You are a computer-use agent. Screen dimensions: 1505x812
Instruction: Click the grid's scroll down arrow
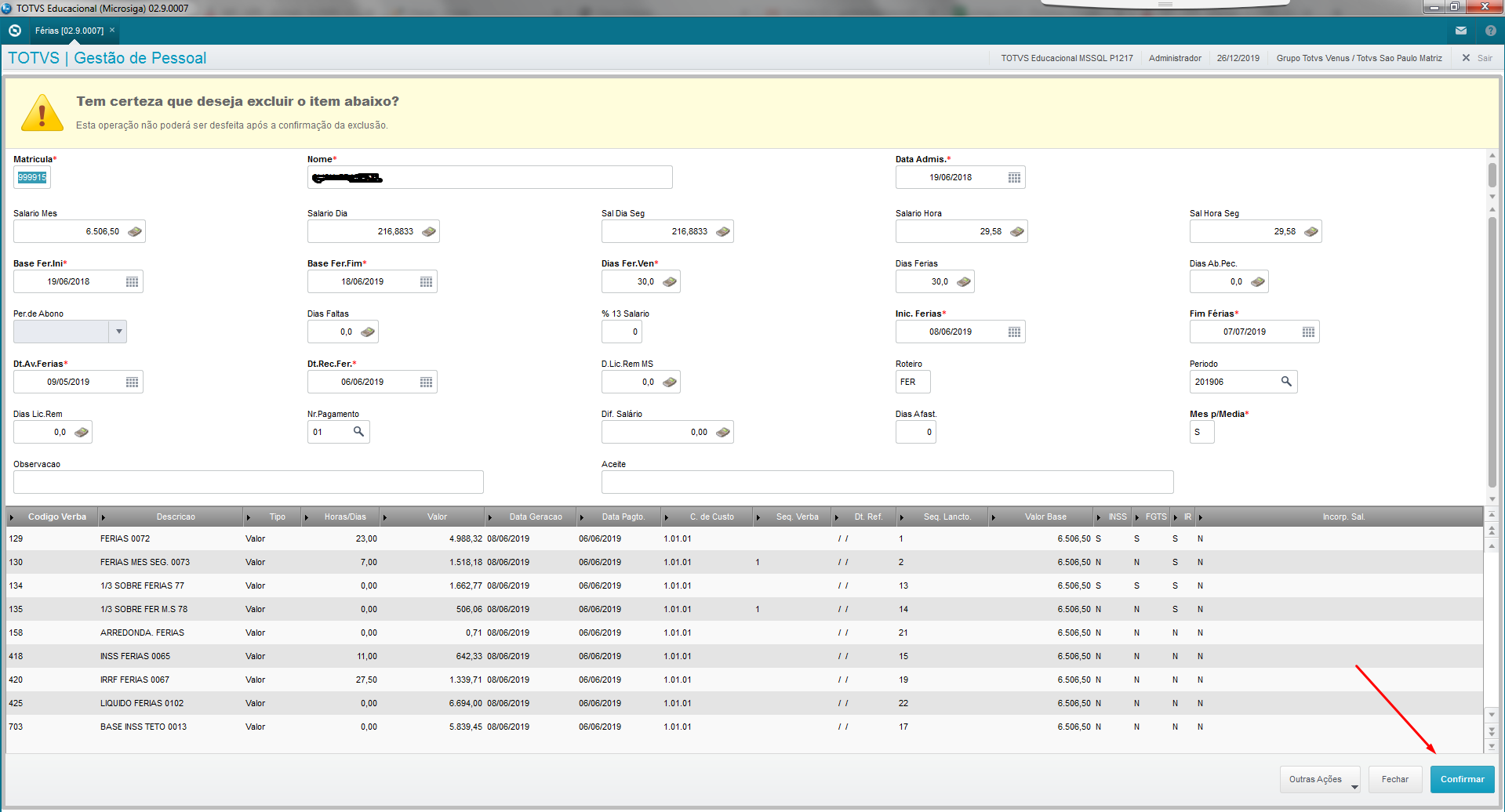pyautogui.click(x=1492, y=714)
